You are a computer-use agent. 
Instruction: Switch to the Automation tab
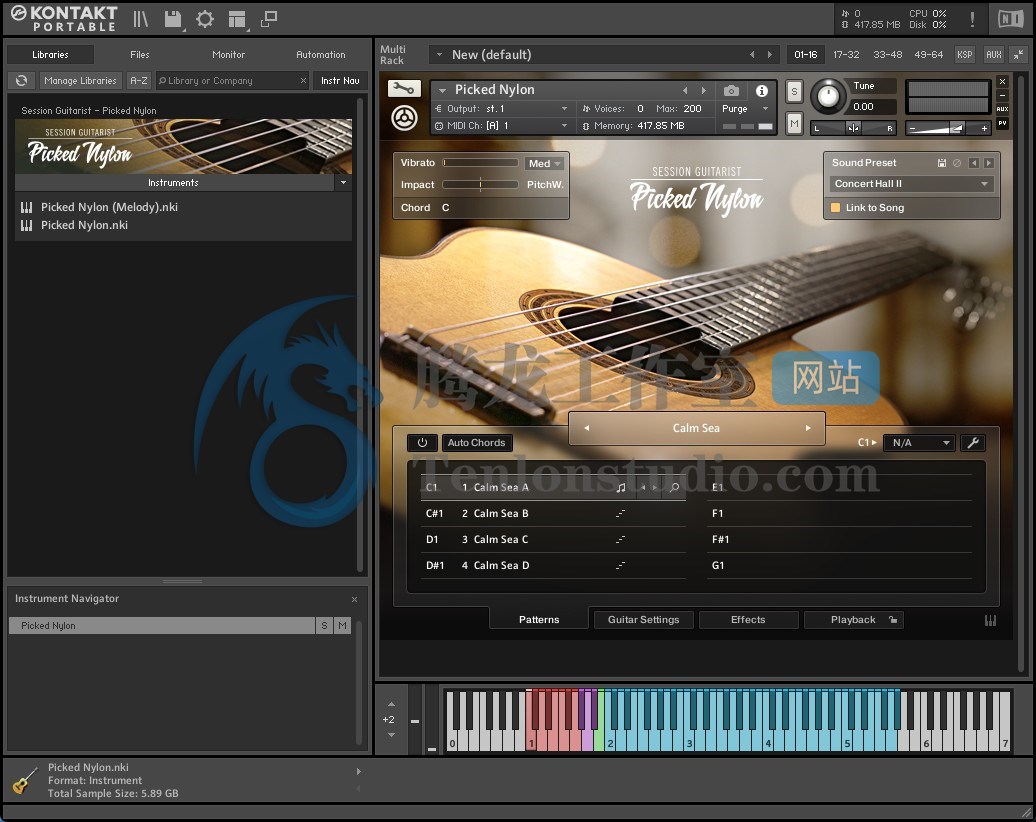[x=320, y=55]
